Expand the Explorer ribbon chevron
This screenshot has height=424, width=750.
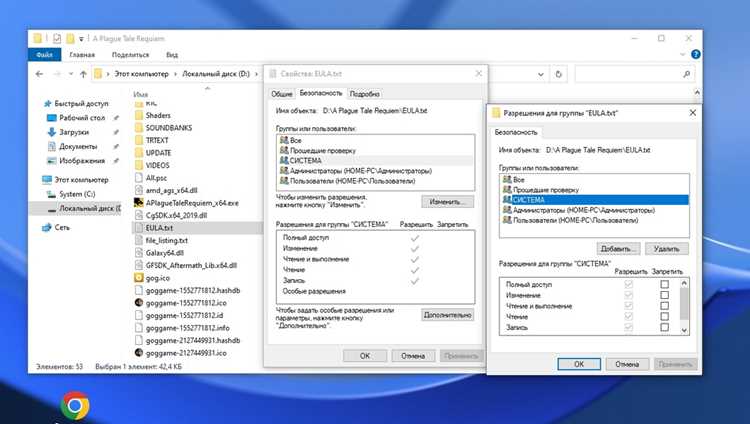pos(683,55)
